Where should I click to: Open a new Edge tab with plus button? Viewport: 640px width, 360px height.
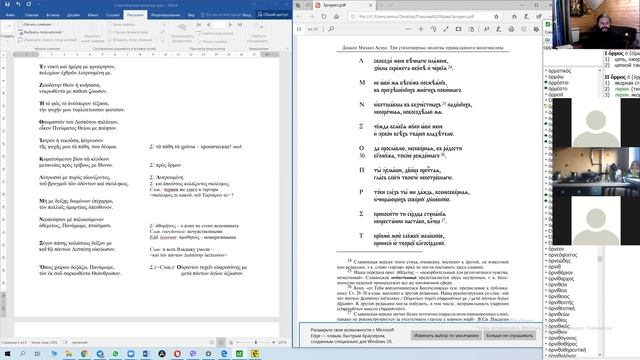(381, 5)
